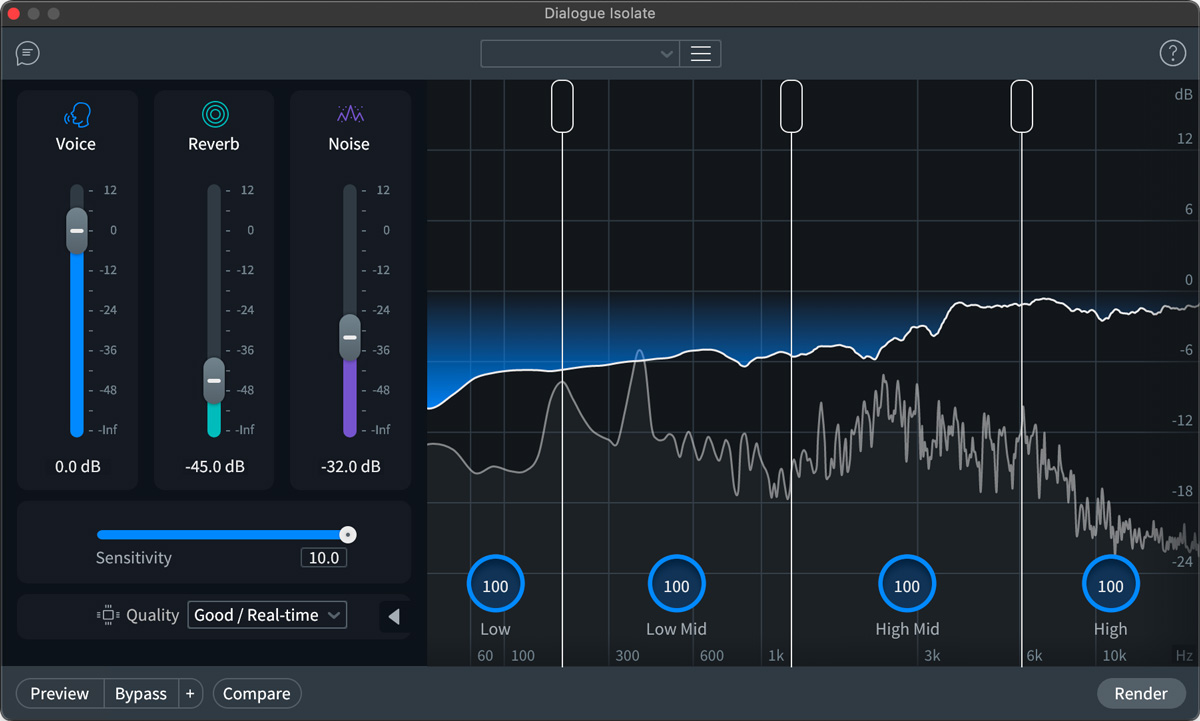The height and width of the screenshot is (721, 1200).
Task: Click the Reverb concentric circles icon
Action: (214, 114)
